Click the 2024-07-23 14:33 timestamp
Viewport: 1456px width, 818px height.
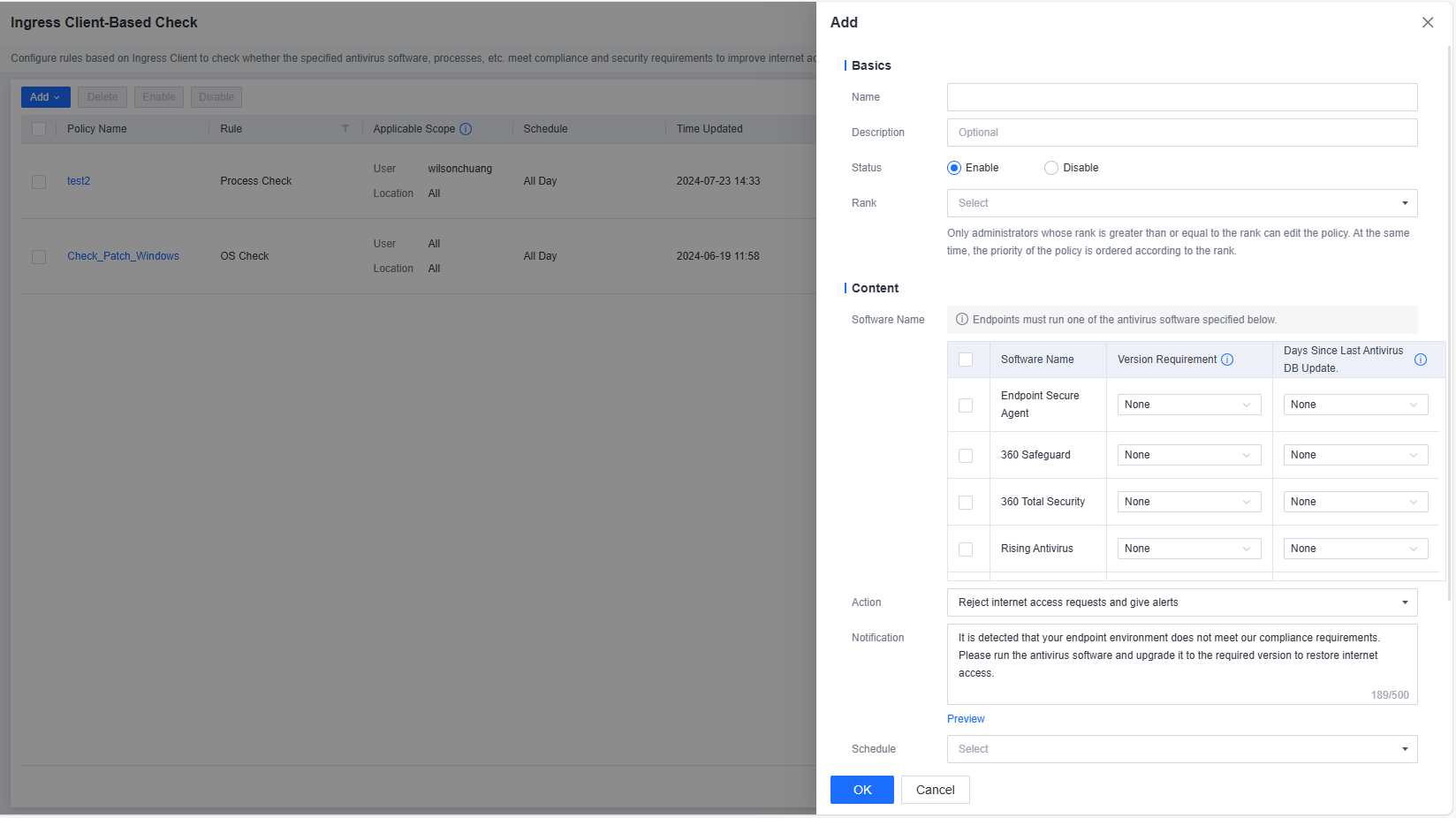pos(718,181)
